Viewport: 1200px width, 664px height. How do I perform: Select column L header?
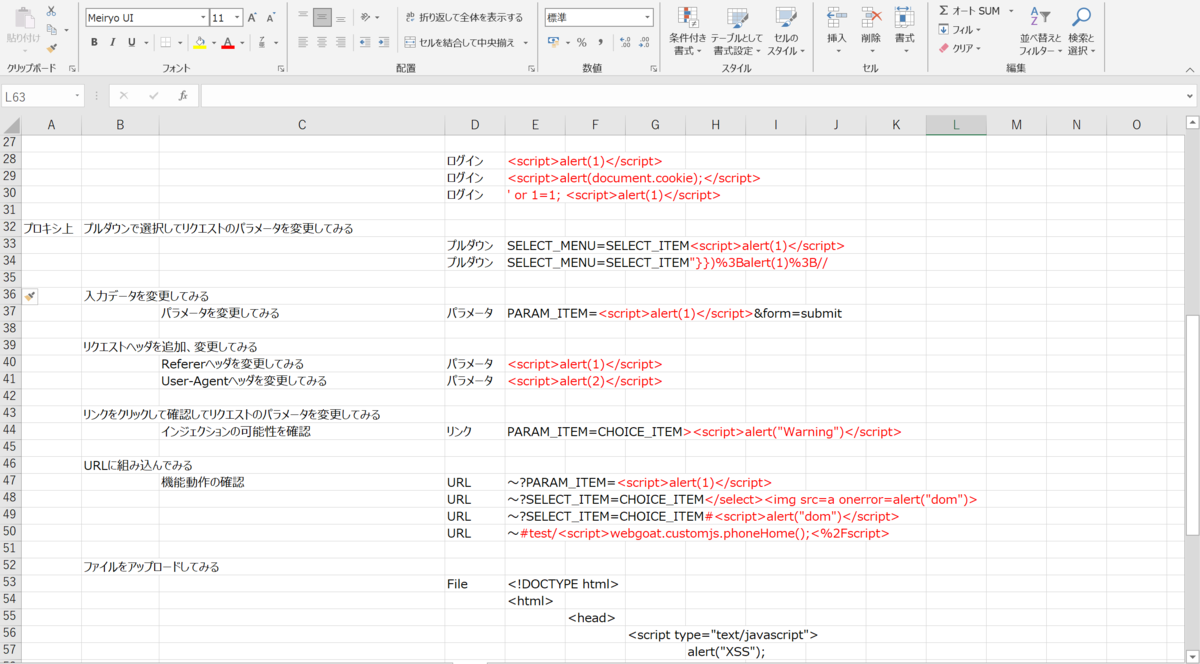pos(956,125)
